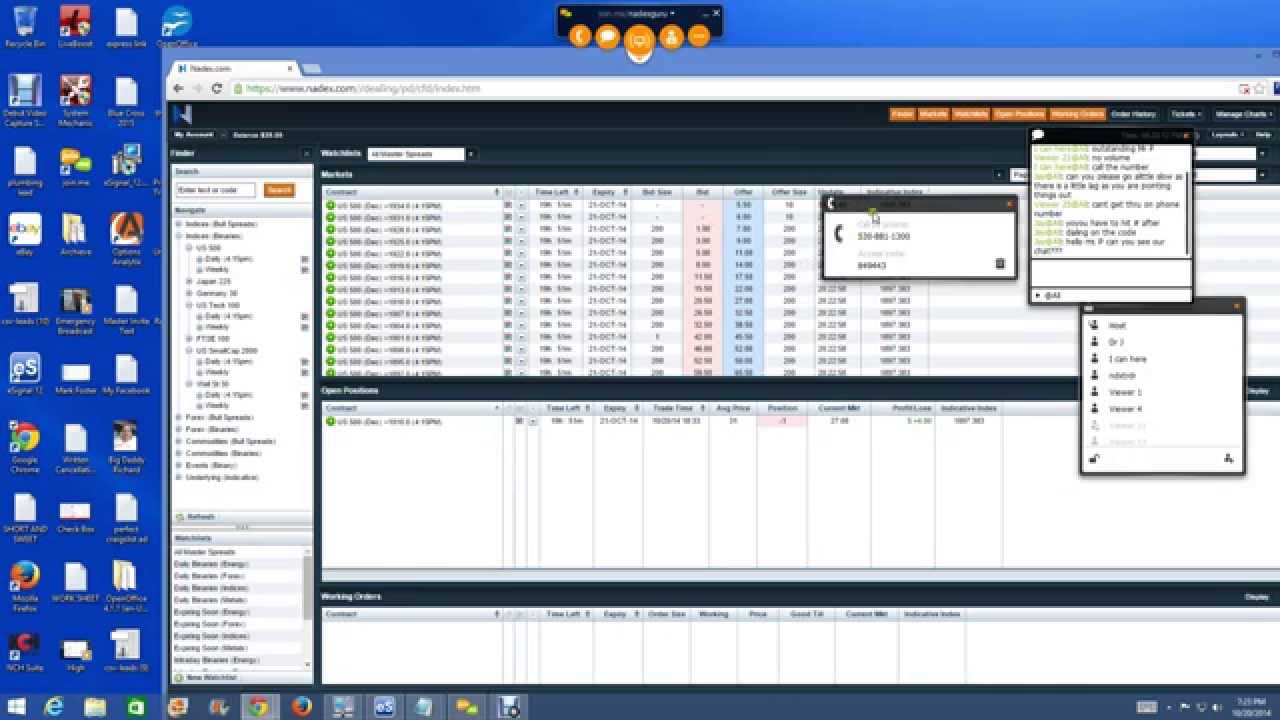Click the Chrome address bar
Viewport: 1280px width, 720px height.
pyautogui.click(x=735, y=88)
